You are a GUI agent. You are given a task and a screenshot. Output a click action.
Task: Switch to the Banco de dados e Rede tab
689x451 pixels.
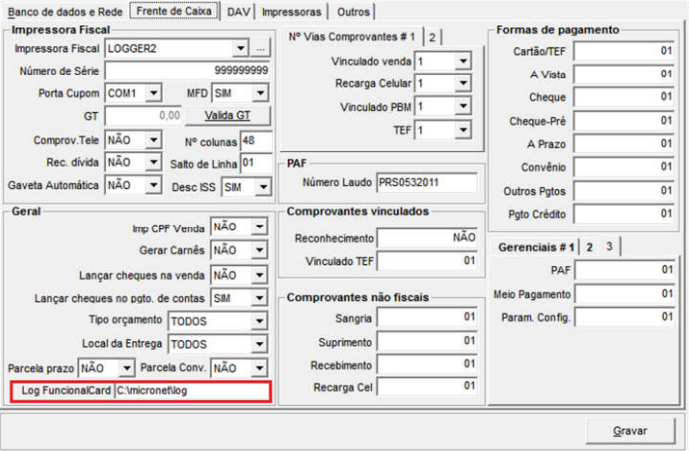[65, 12]
